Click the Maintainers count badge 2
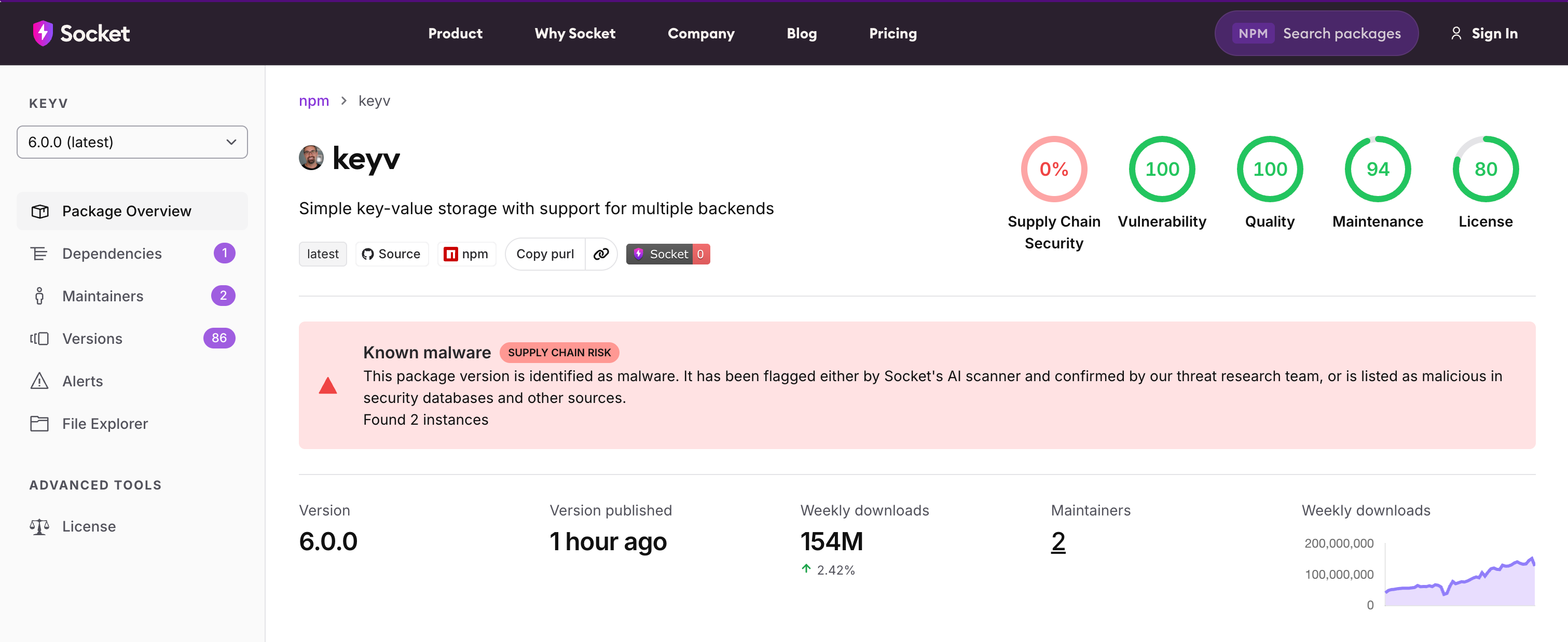The width and height of the screenshot is (1568, 642). tap(224, 296)
